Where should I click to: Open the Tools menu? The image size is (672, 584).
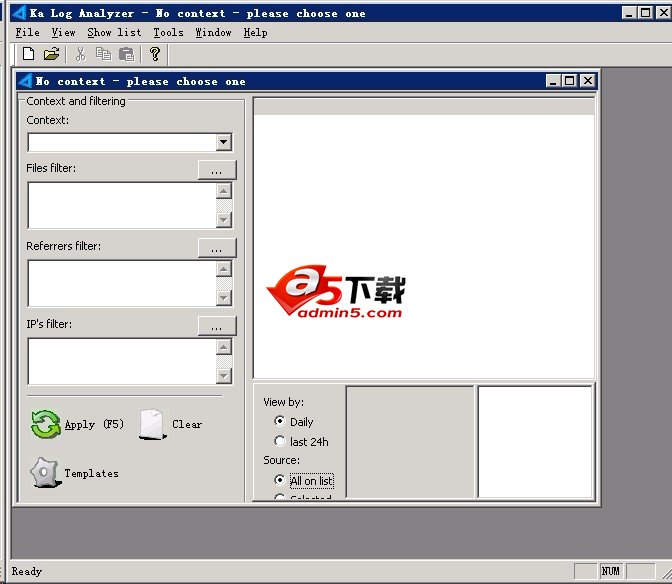pyautogui.click(x=168, y=33)
